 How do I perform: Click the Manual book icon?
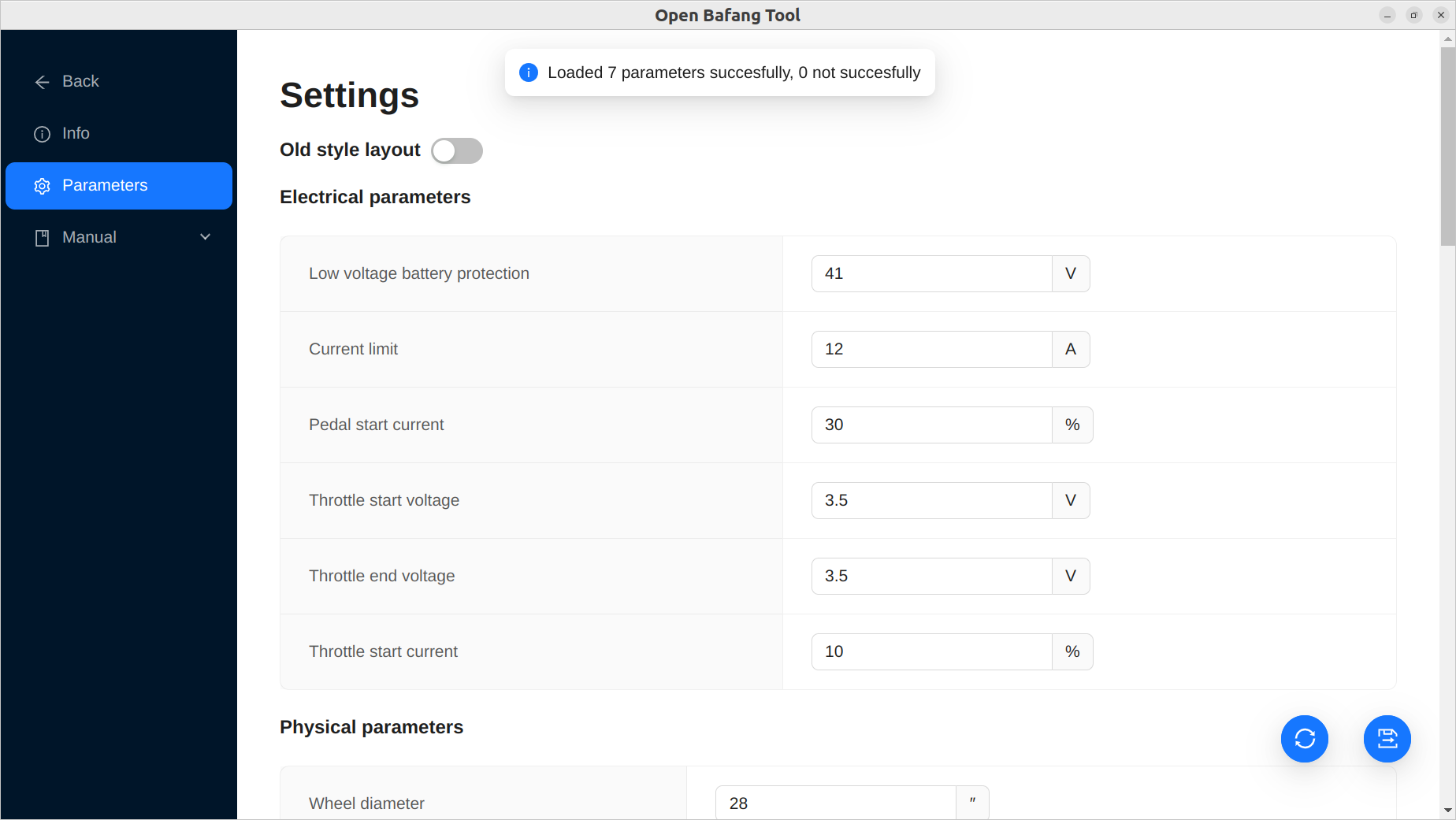[x=43, y=238]
